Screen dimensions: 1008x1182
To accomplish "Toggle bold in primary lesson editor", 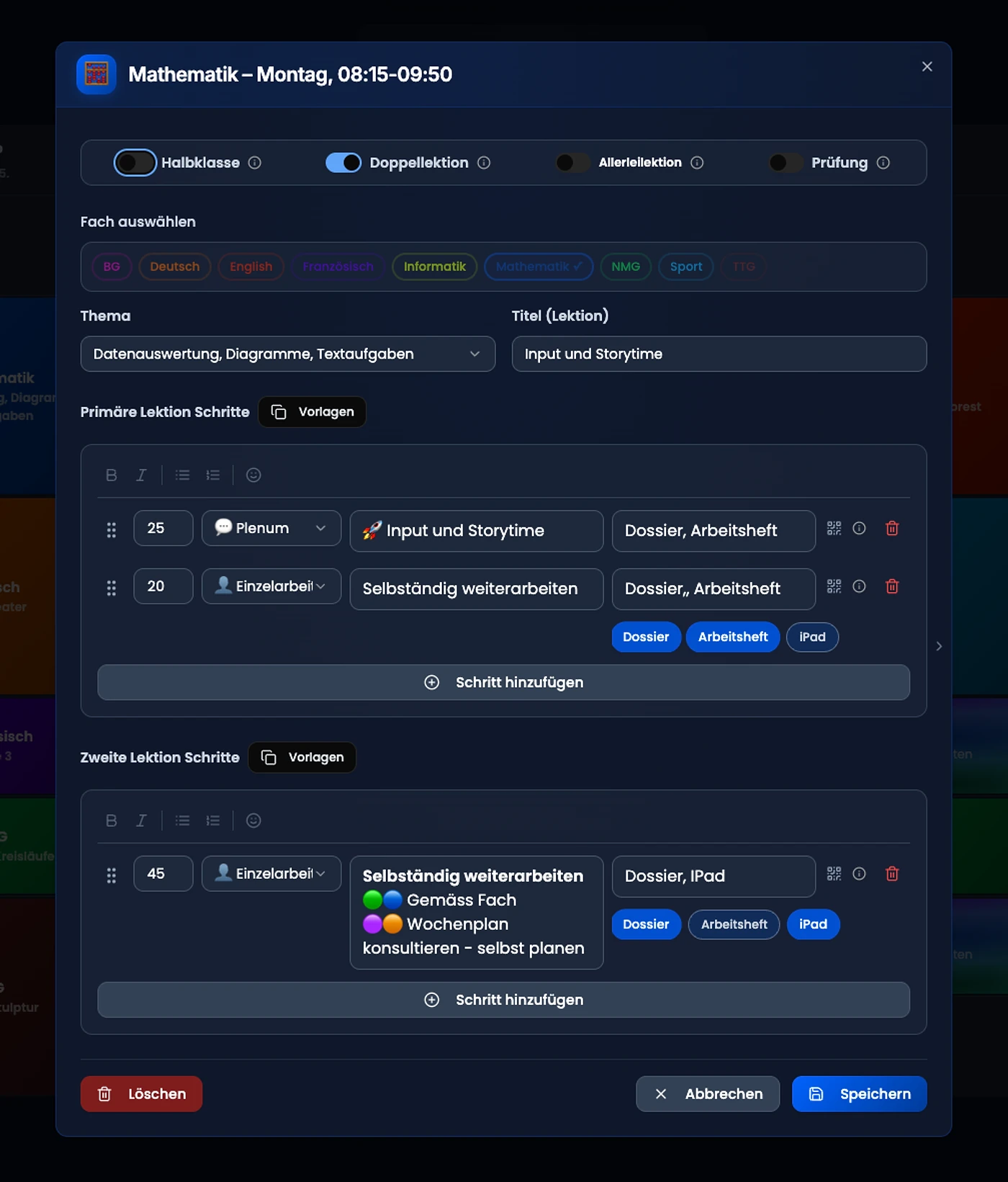I will point(111,475).
